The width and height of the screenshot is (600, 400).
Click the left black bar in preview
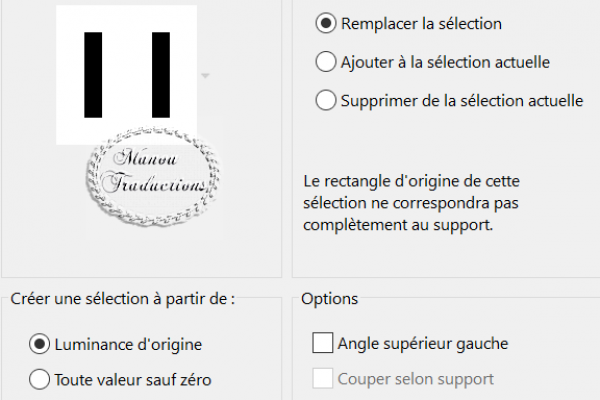pyautogui.click(x=93, y=75)
